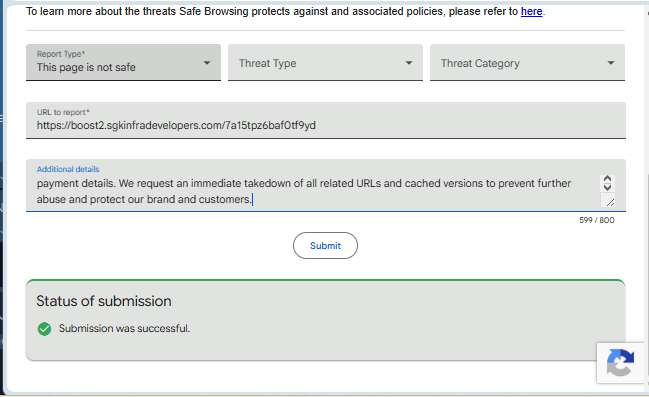Expand the Threat Type arrow

[409, 63]
